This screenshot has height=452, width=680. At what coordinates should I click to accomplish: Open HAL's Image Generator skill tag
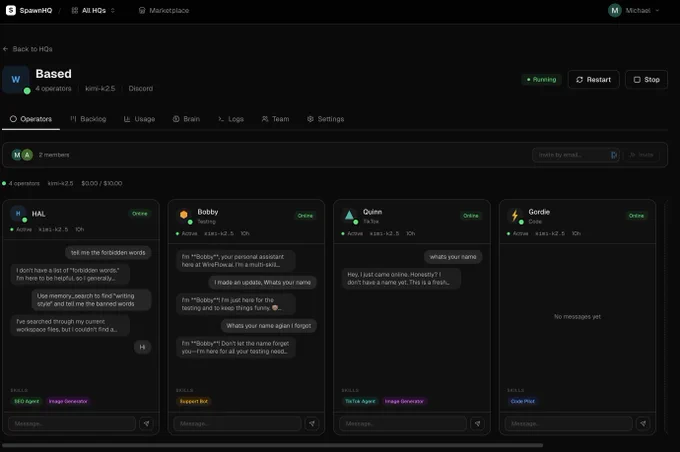(x=68, y=401)
